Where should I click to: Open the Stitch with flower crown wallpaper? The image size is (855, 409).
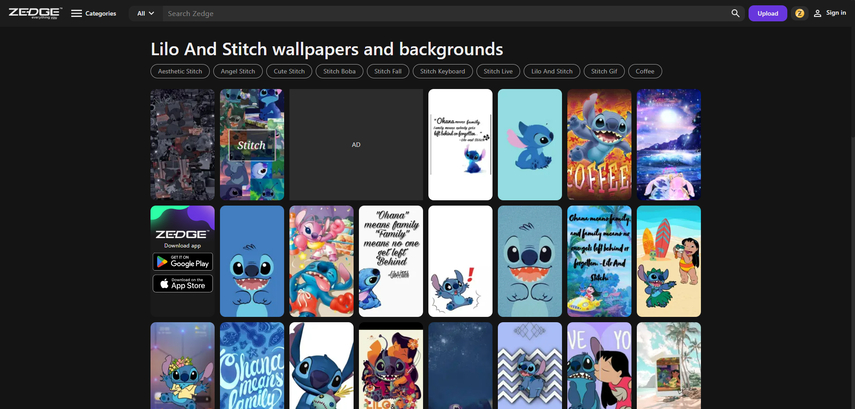click(x=183, y=365)
